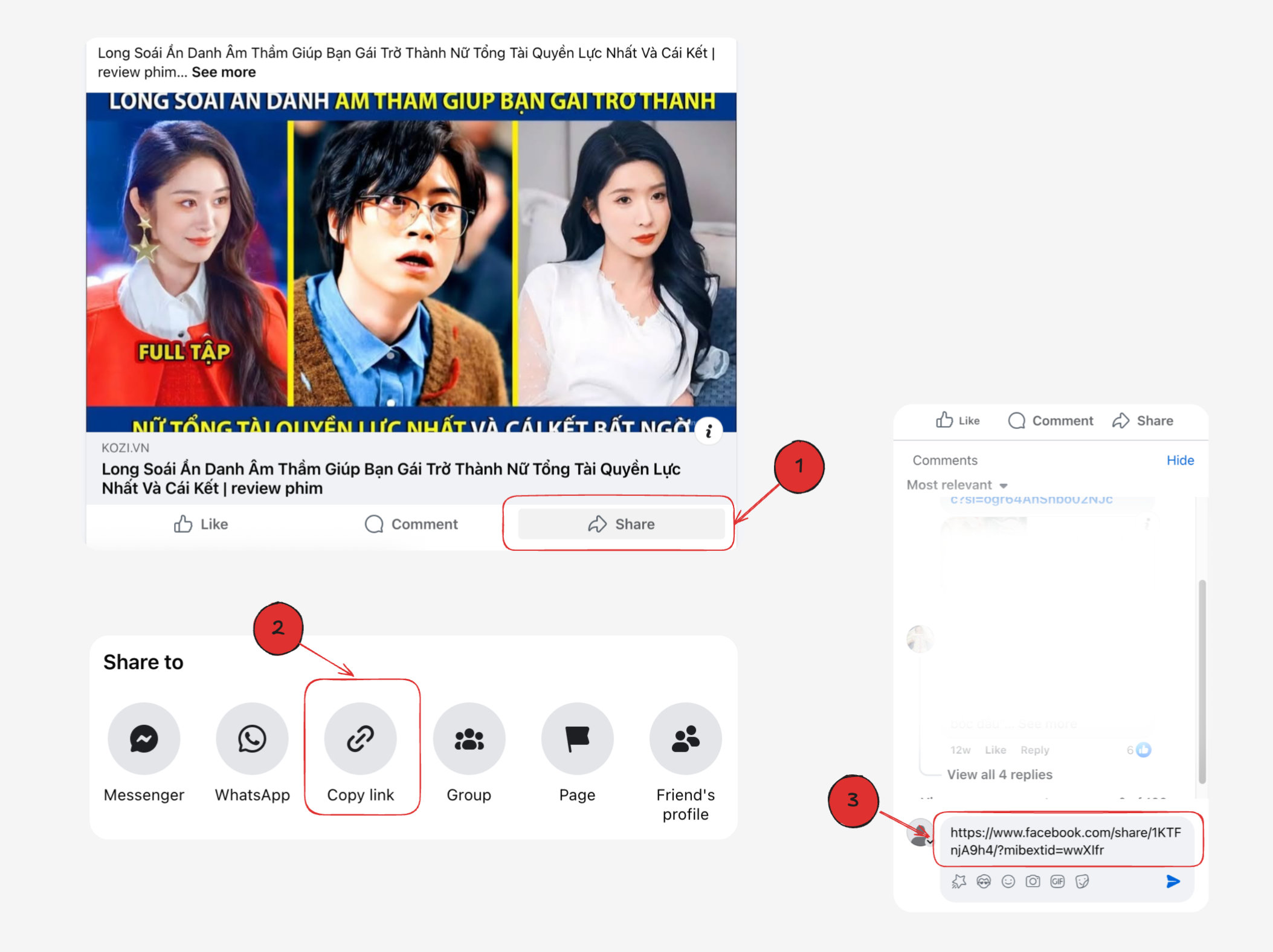Share via the WhatsApp icon
This screenshot has width=1273, height=952.
click(252, 738)
